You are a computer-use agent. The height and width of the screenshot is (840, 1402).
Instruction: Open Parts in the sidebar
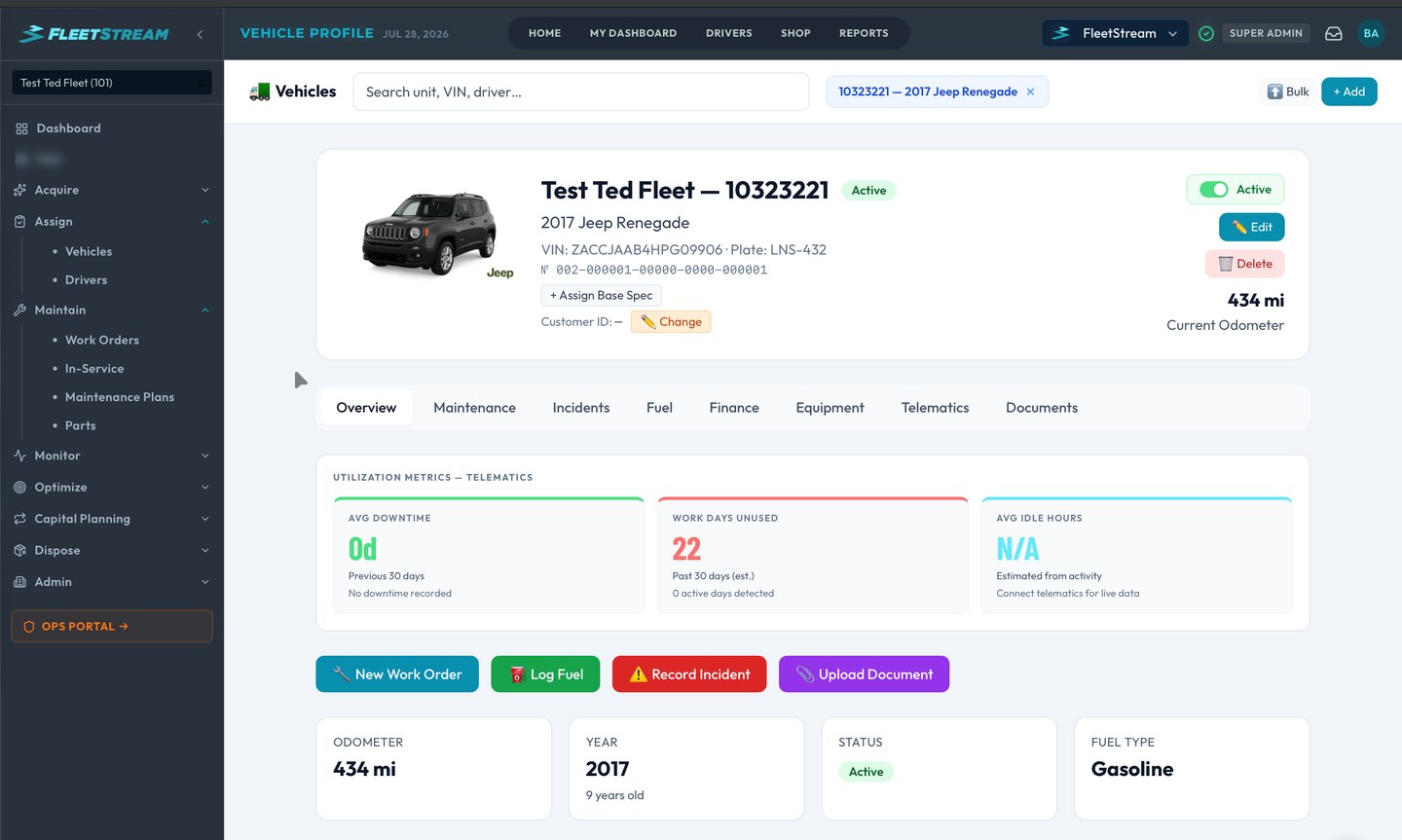click(x=80, y=425)
